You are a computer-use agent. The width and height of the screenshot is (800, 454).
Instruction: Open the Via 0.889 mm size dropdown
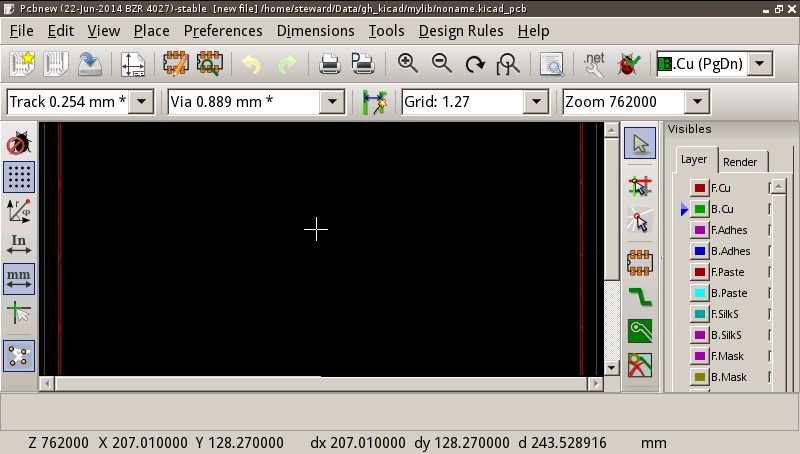coord(332,102)
